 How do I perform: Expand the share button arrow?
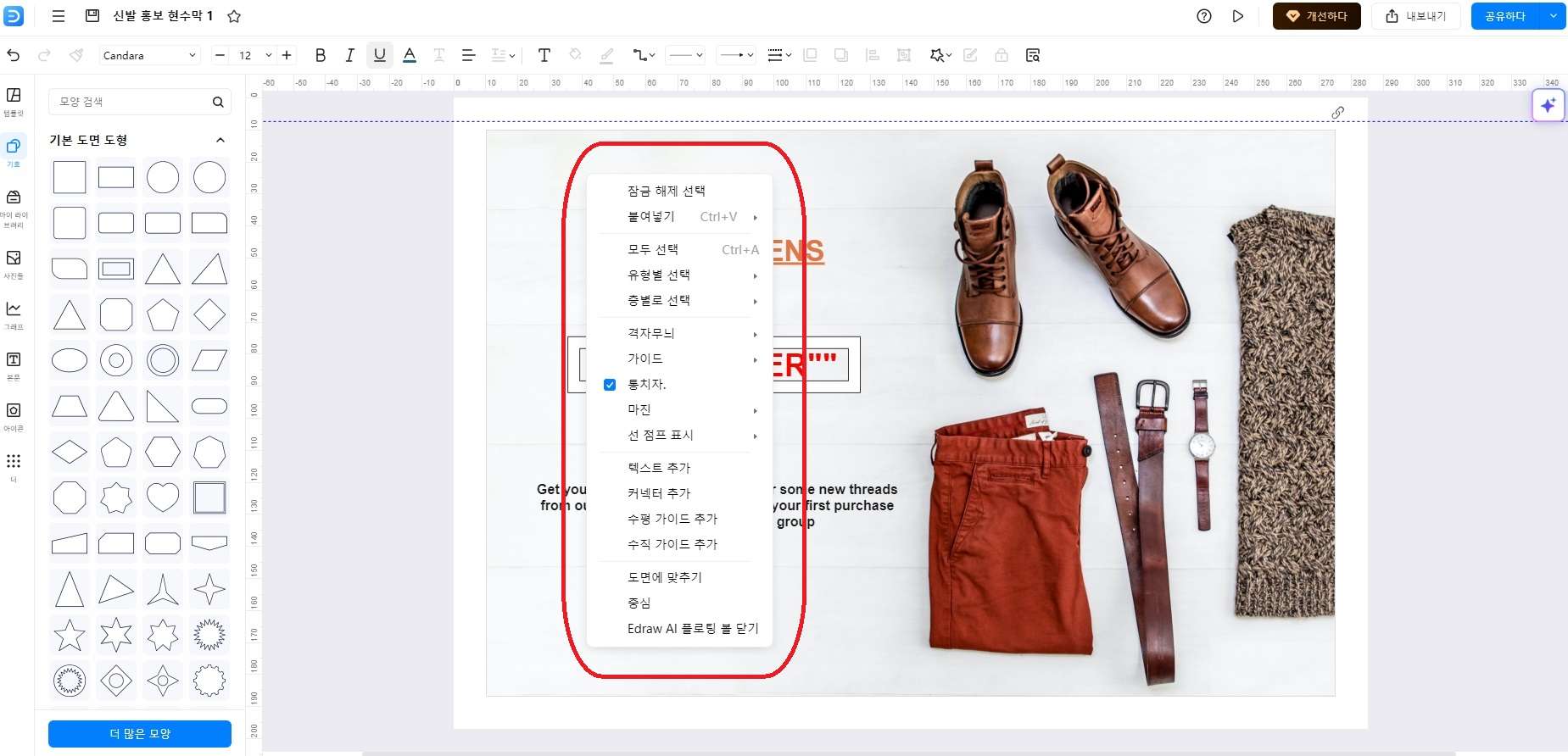click(1554, 16)
